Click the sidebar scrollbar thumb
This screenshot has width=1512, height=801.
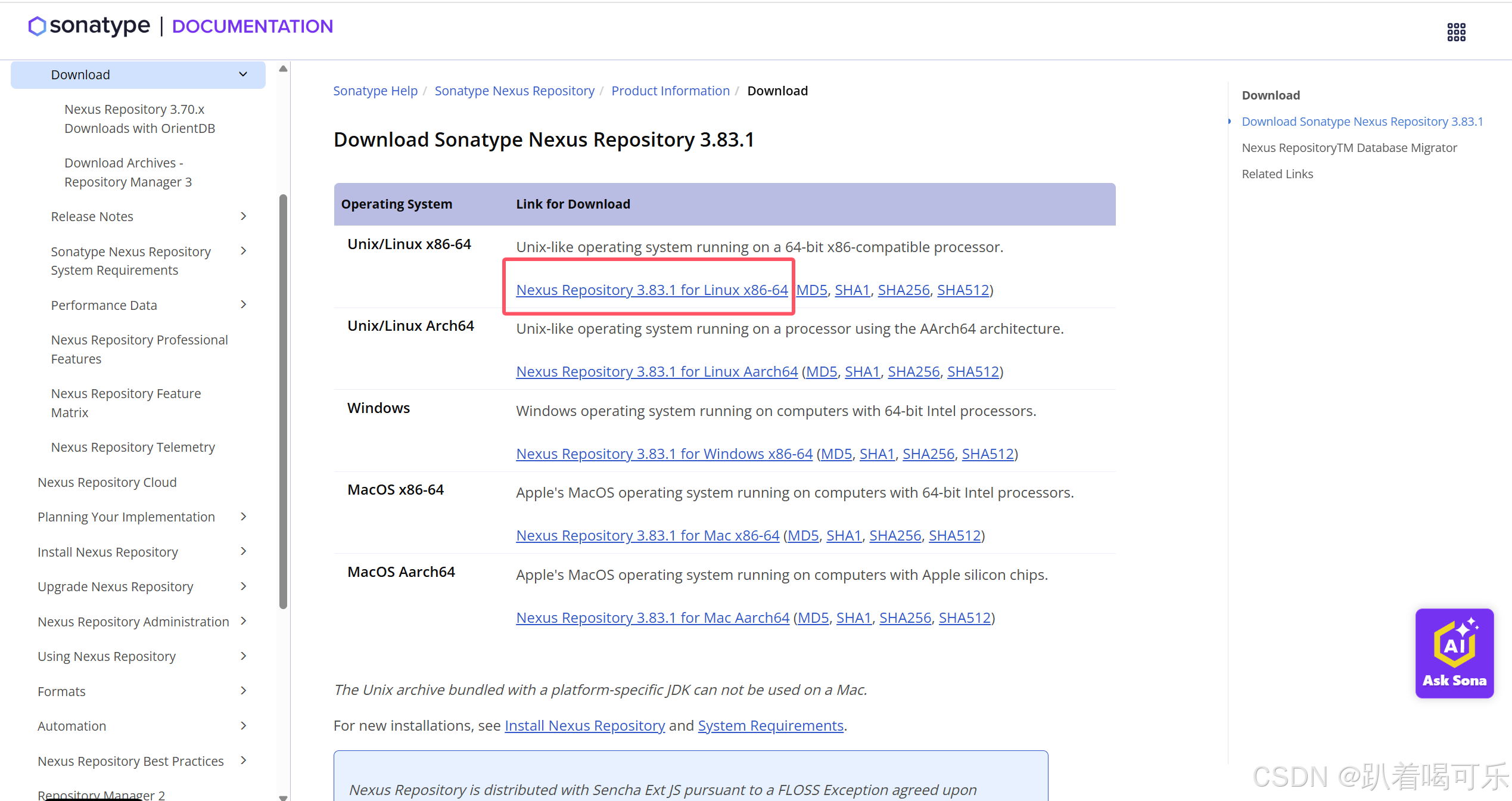pyautogui.click(x=283, y=402)
